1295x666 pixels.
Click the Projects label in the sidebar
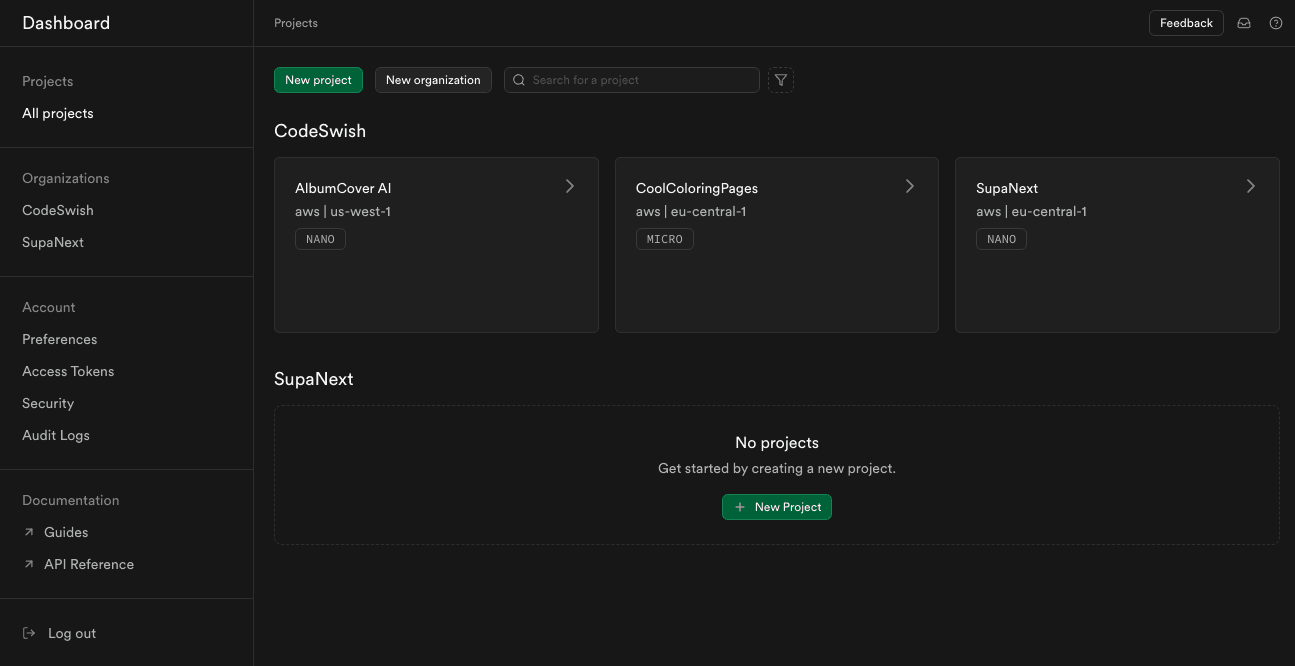coord(48,81)
